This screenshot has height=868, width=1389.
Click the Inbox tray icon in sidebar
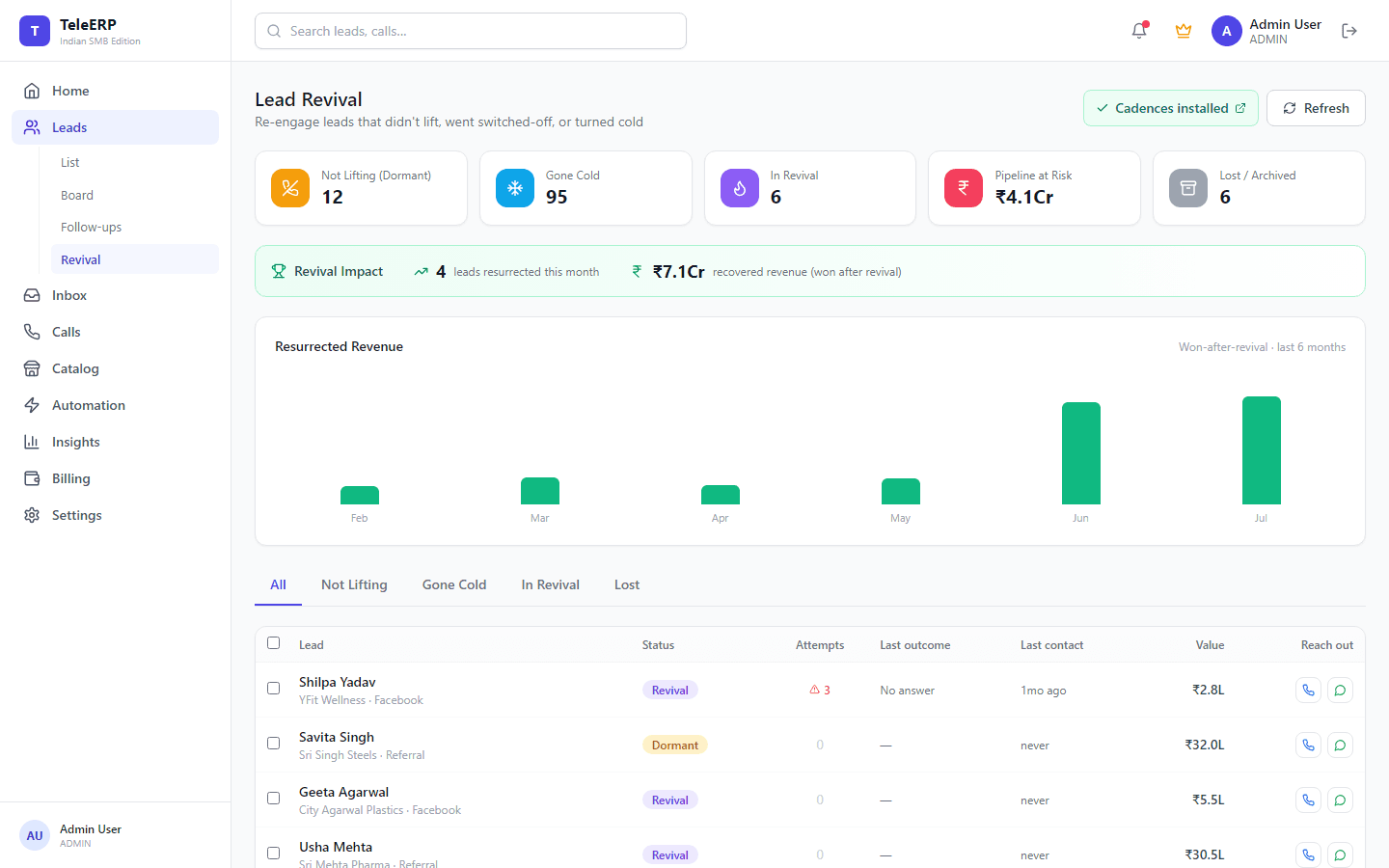tap(32, 295)
